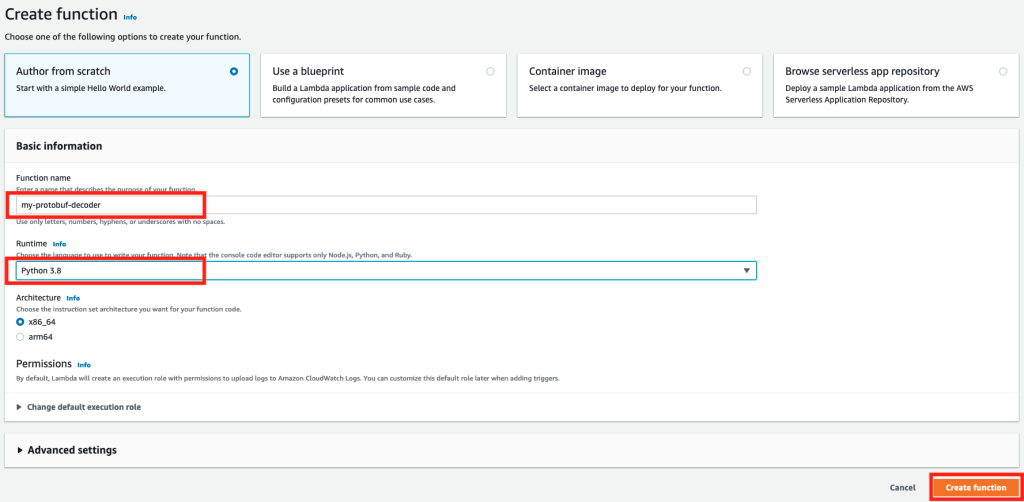Open the Runtime Info link
The height and width of the screenshot is (502, 1024).
(60, 243)
